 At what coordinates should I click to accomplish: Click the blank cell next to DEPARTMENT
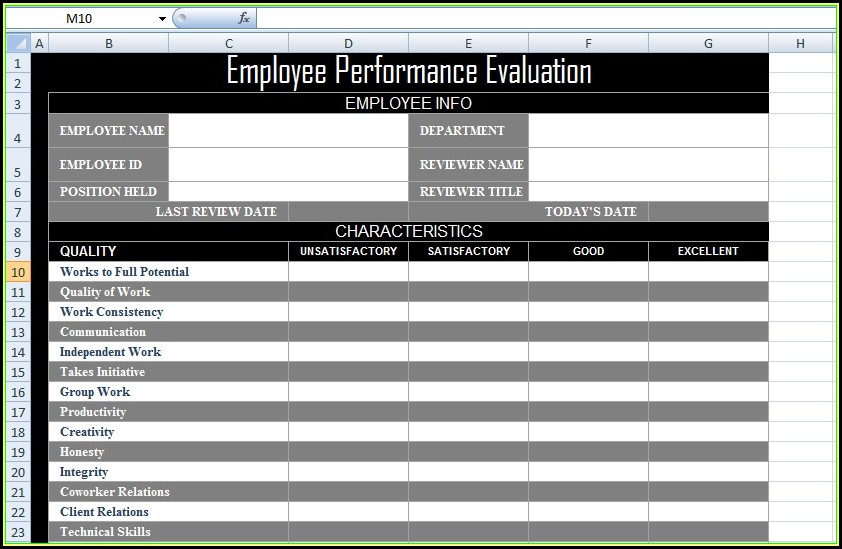(x=648, y=131)
